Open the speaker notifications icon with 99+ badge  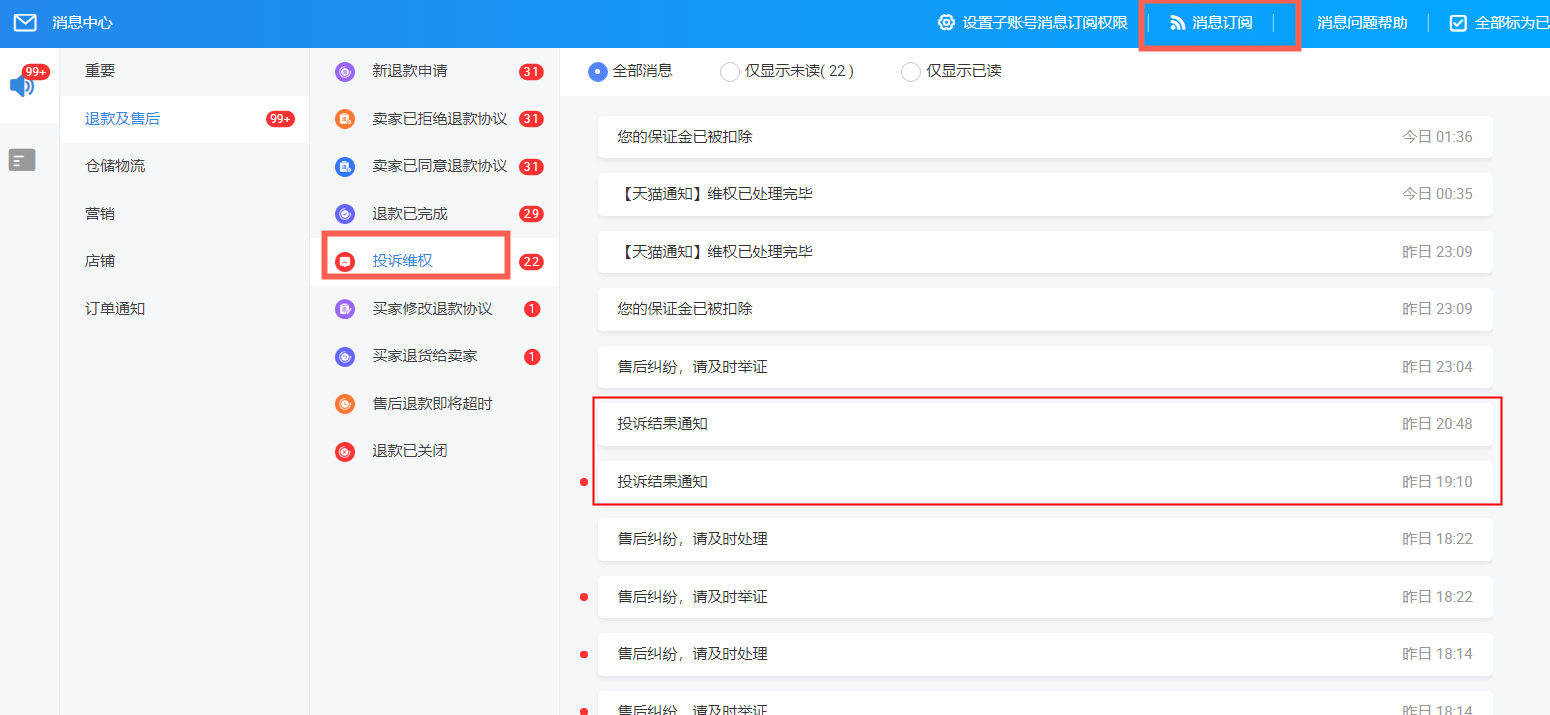click(x=22, y=86)
